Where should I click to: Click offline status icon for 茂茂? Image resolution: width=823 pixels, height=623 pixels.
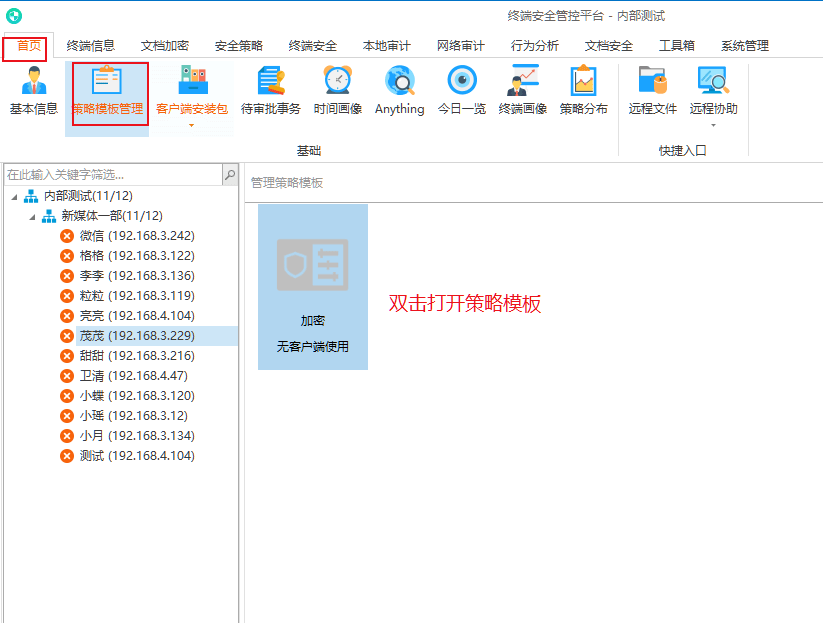(x=67, y=336)
